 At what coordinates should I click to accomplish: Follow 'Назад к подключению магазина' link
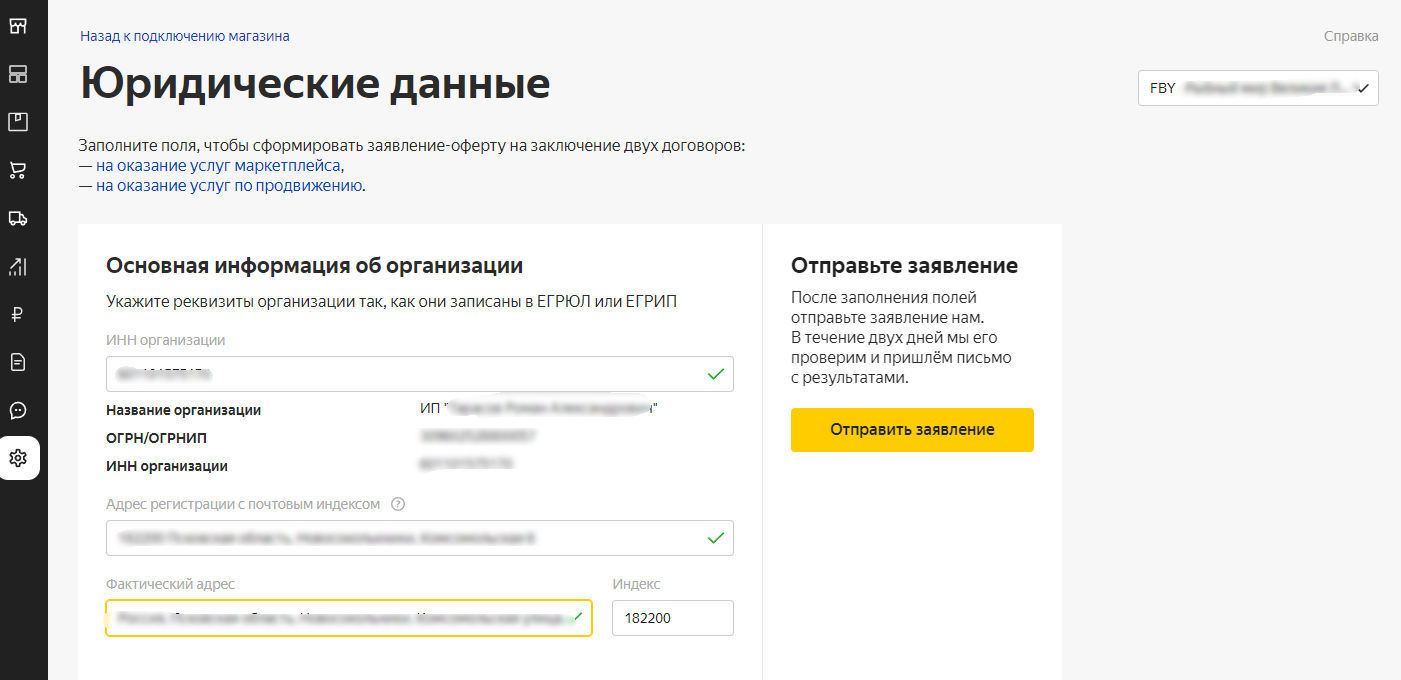[185, 36]
